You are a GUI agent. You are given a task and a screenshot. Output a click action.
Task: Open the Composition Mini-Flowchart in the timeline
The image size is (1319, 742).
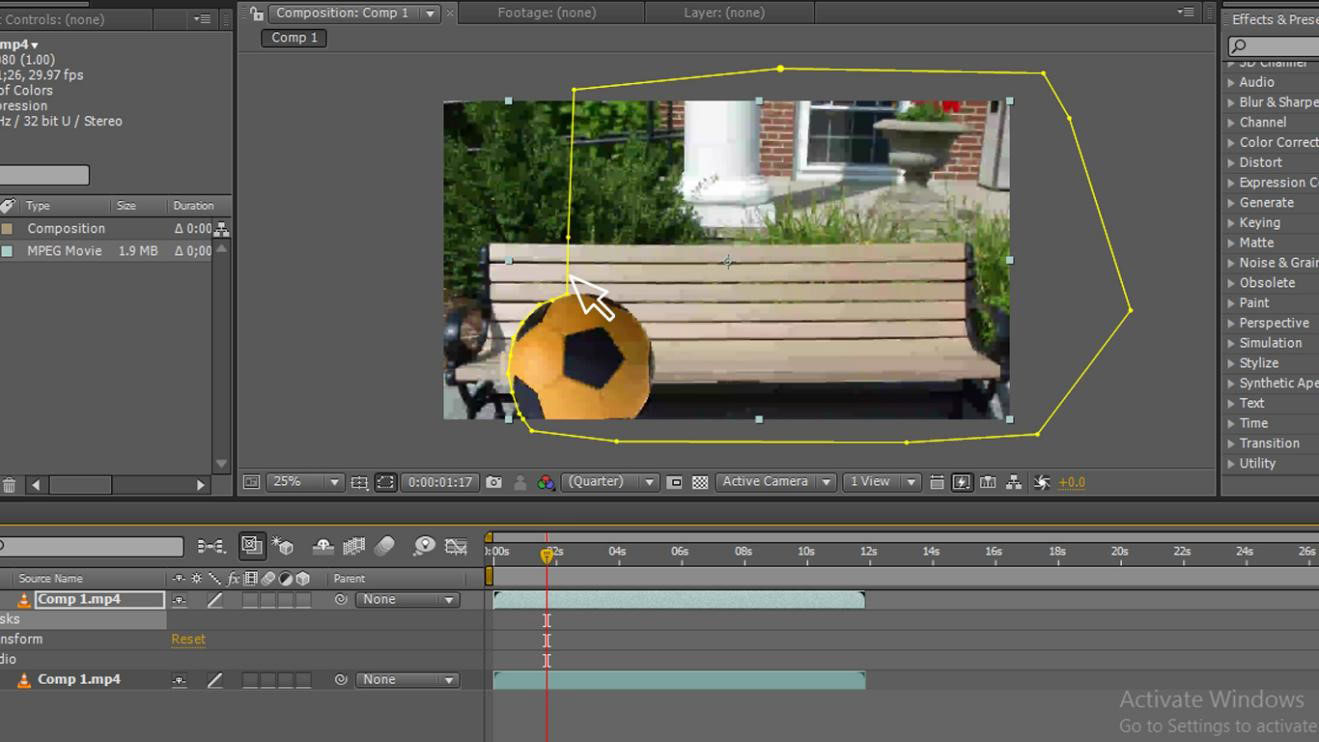click(211, 546)
